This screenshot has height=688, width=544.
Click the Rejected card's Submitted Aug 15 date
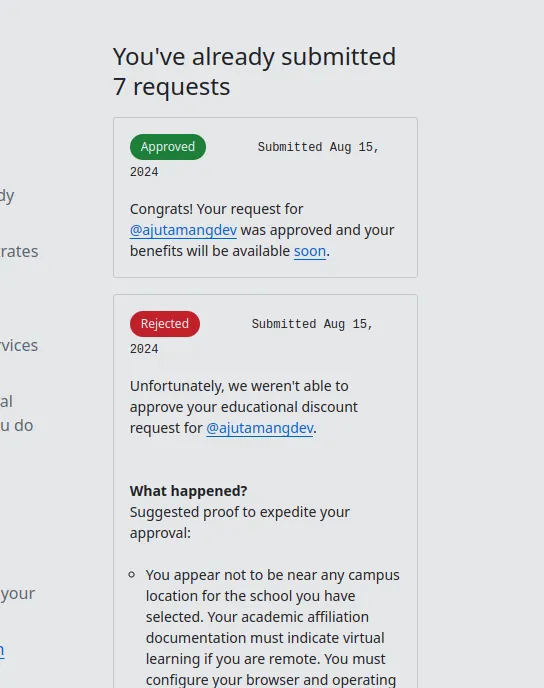[251, 336]
